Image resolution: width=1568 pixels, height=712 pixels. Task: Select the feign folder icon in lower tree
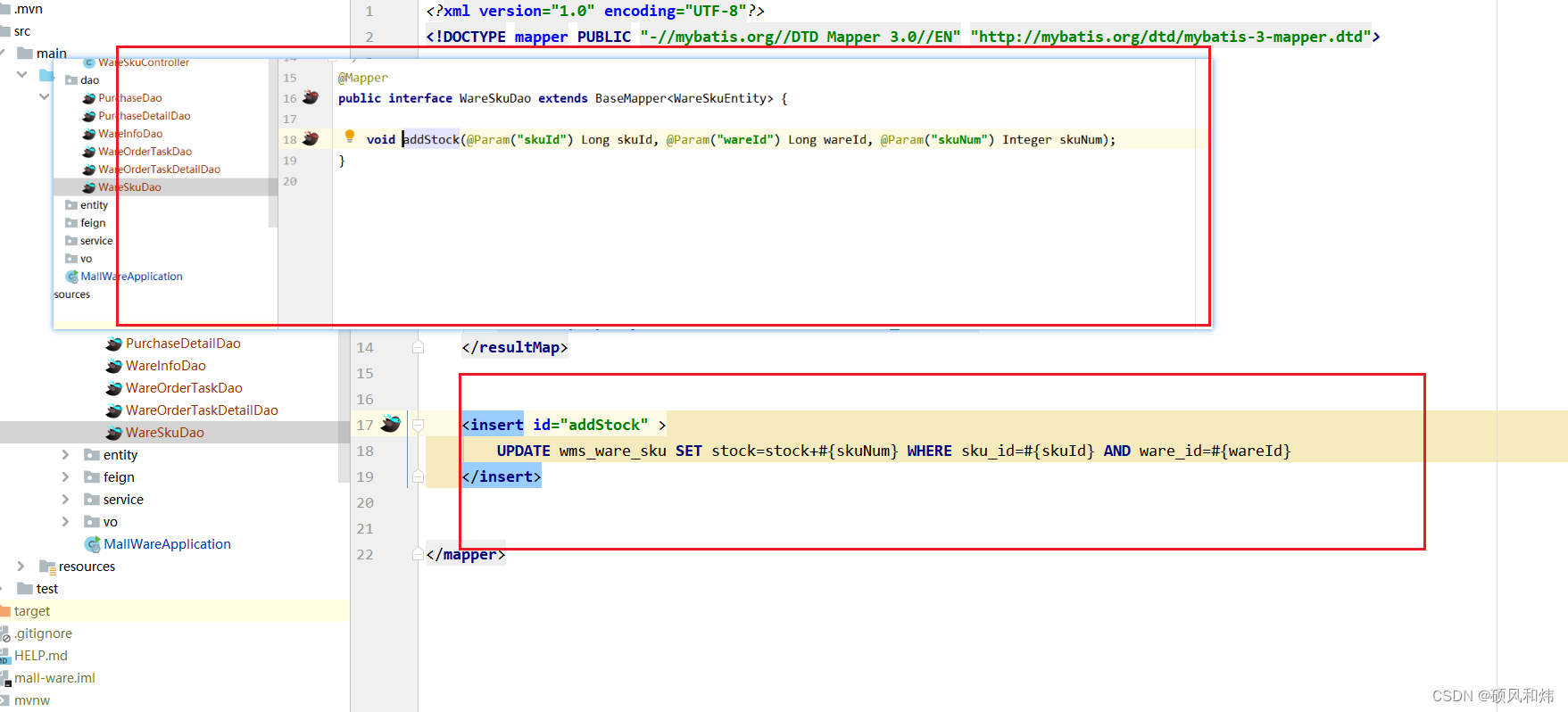(x=92, y=477)
